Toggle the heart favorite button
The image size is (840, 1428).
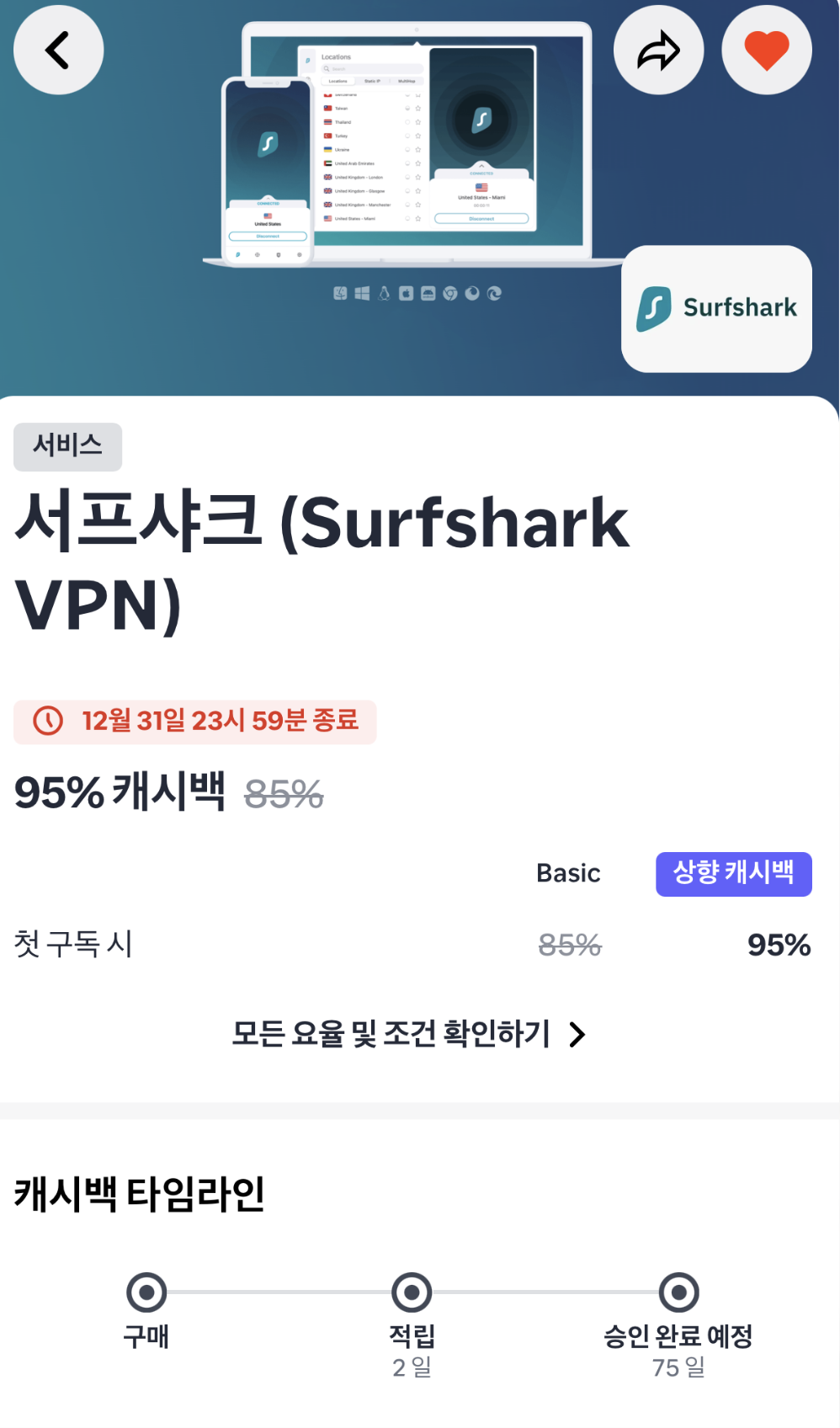(766, 49)
